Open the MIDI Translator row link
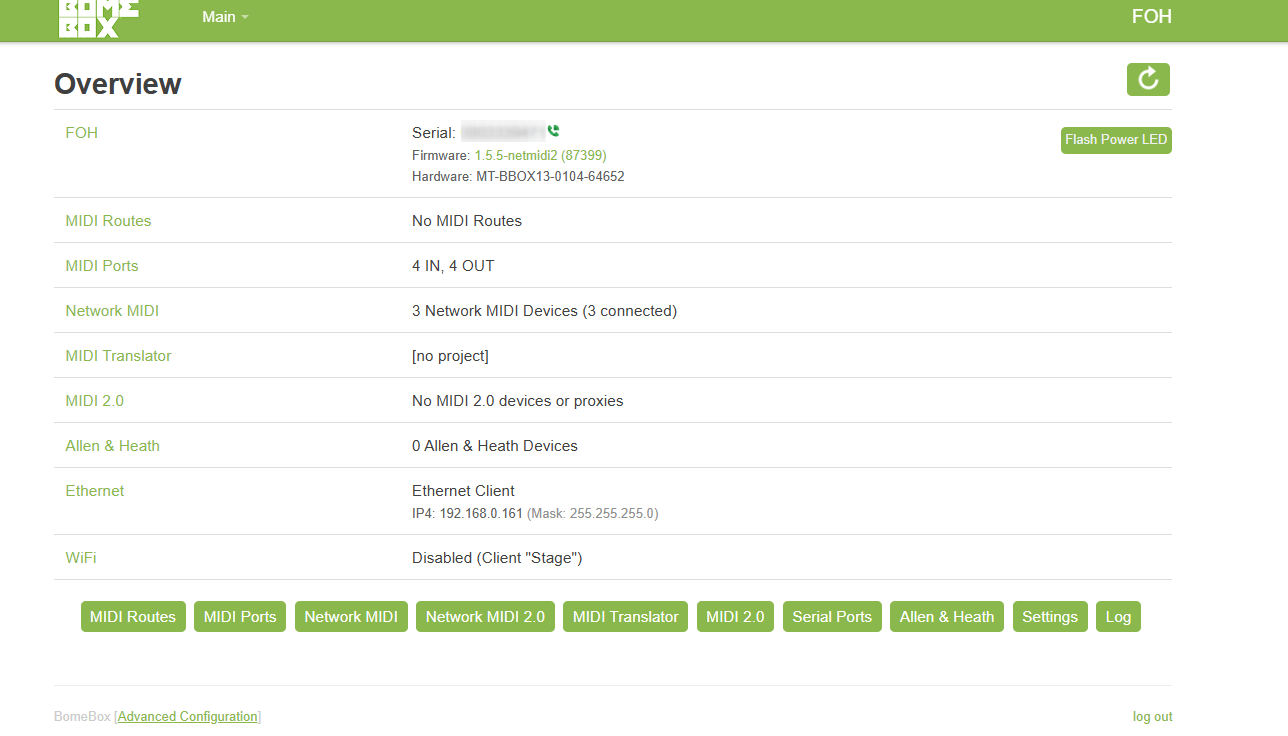The image size is (1288, 736). (x=118, y=355)
